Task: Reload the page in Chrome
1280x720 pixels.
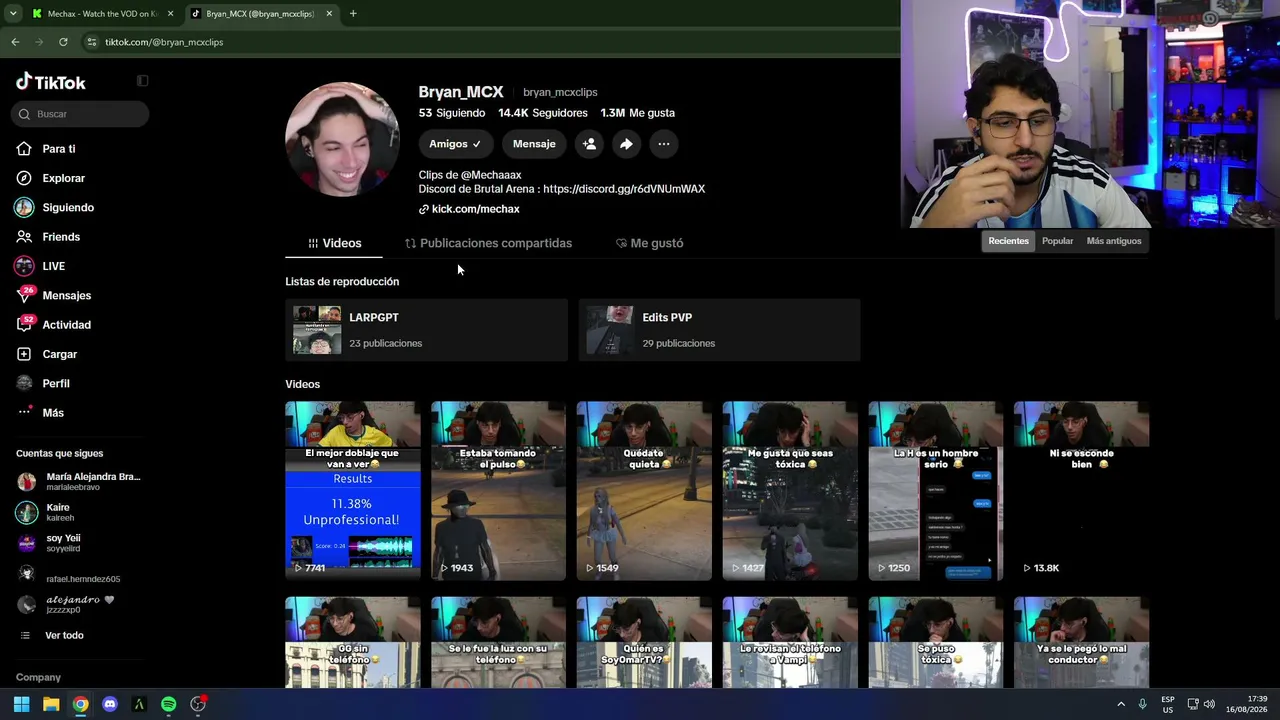Action: coord(63,42)
